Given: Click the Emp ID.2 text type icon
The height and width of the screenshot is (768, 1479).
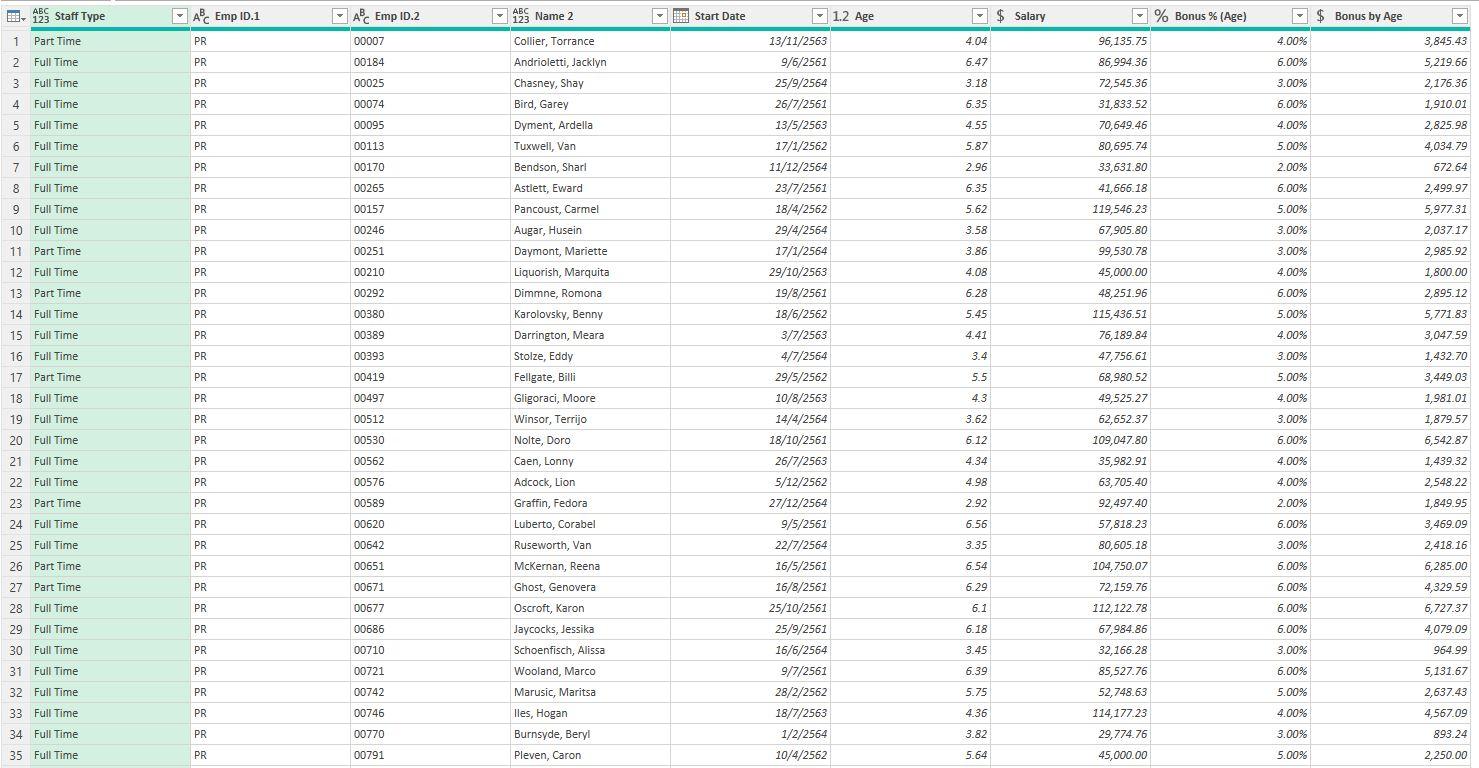Looking at the screenshot, I should [361, 16].
